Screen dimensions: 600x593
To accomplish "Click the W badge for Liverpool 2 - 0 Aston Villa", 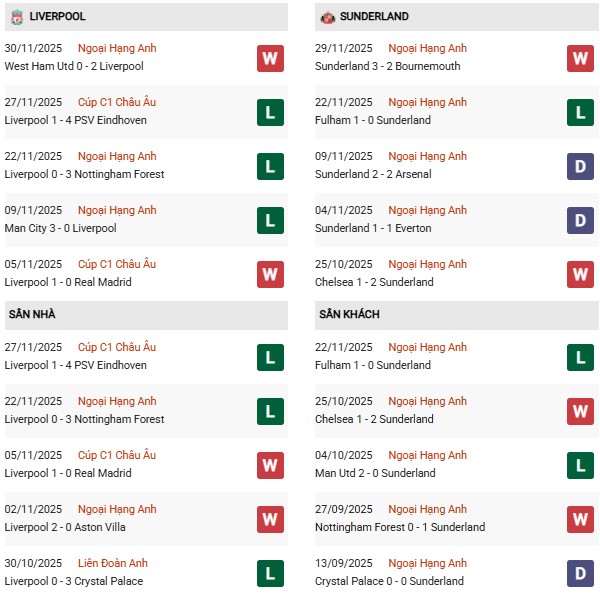I will point(270,519).
